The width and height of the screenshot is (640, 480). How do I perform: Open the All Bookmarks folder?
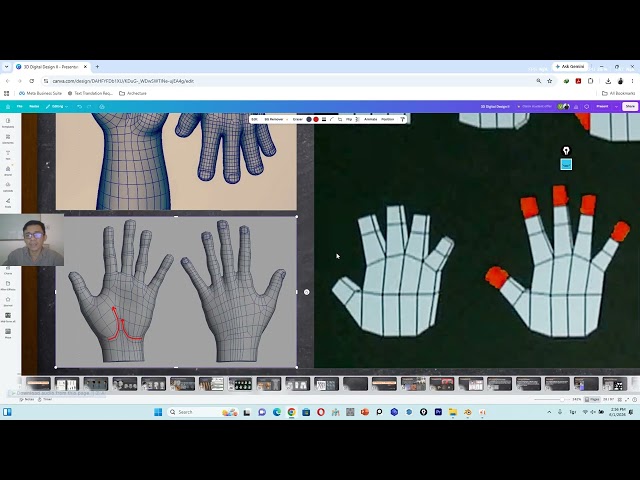619,93
